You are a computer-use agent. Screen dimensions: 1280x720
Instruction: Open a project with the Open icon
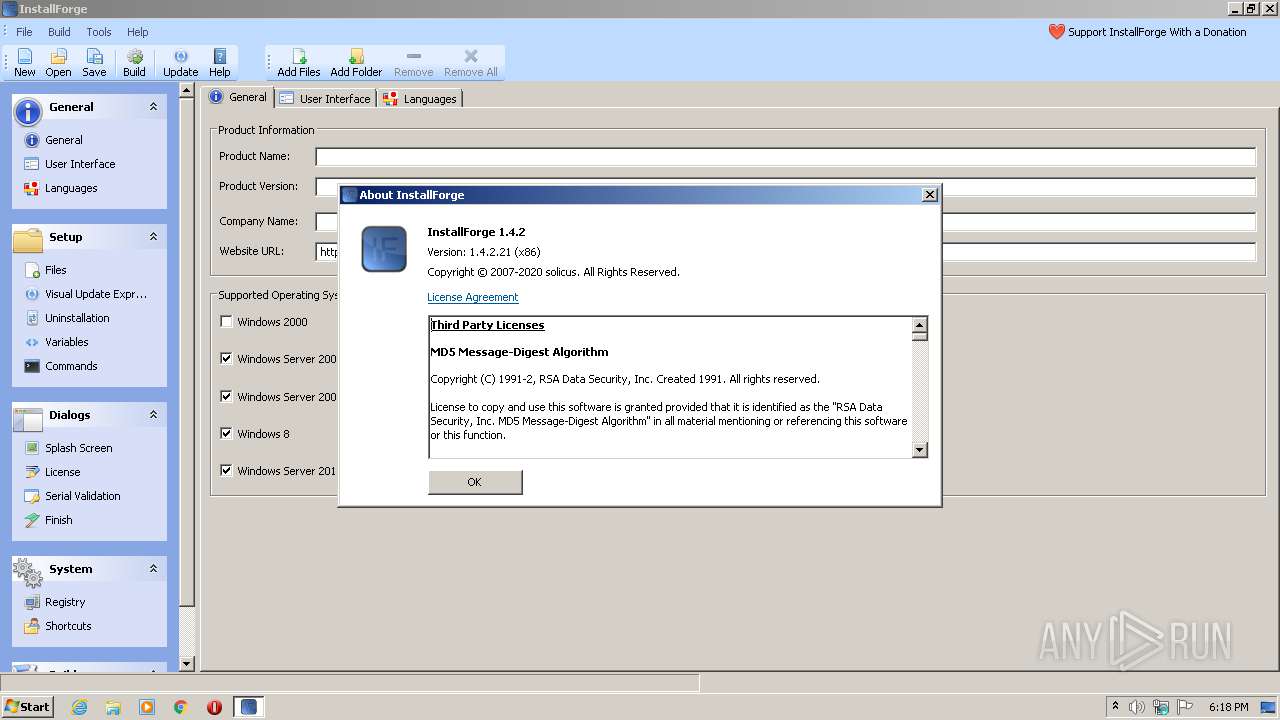tap(58, 62)
